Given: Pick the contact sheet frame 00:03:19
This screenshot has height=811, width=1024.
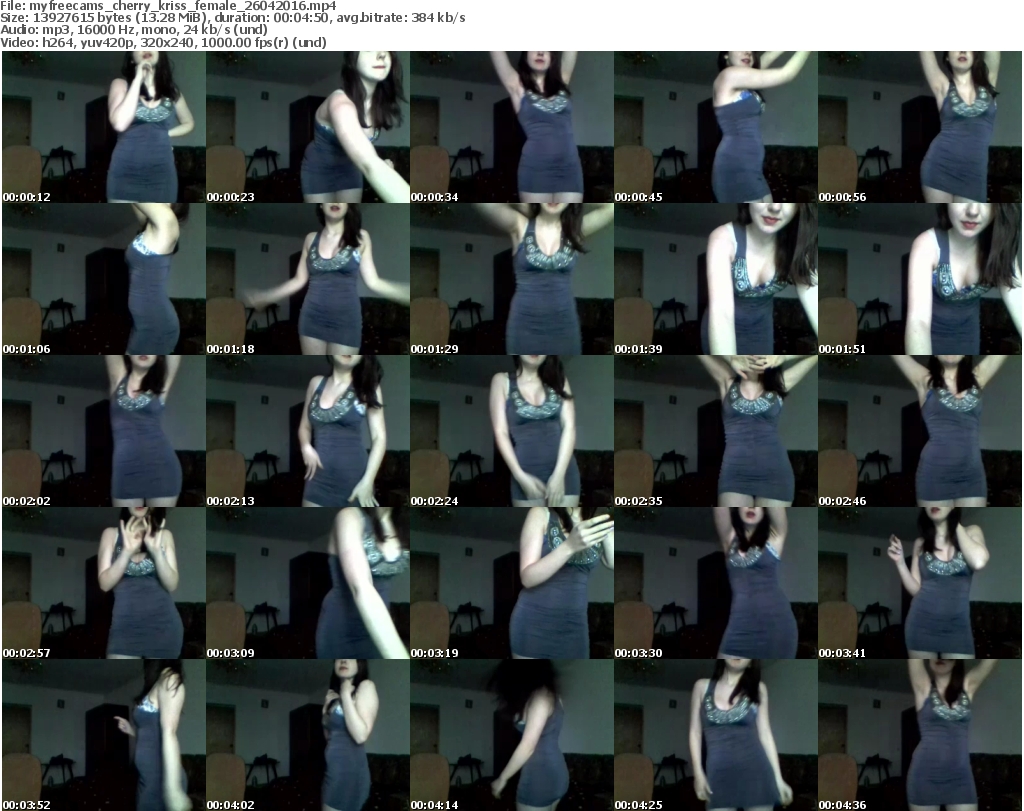Looking at the screenshot, I should (512, 583).
